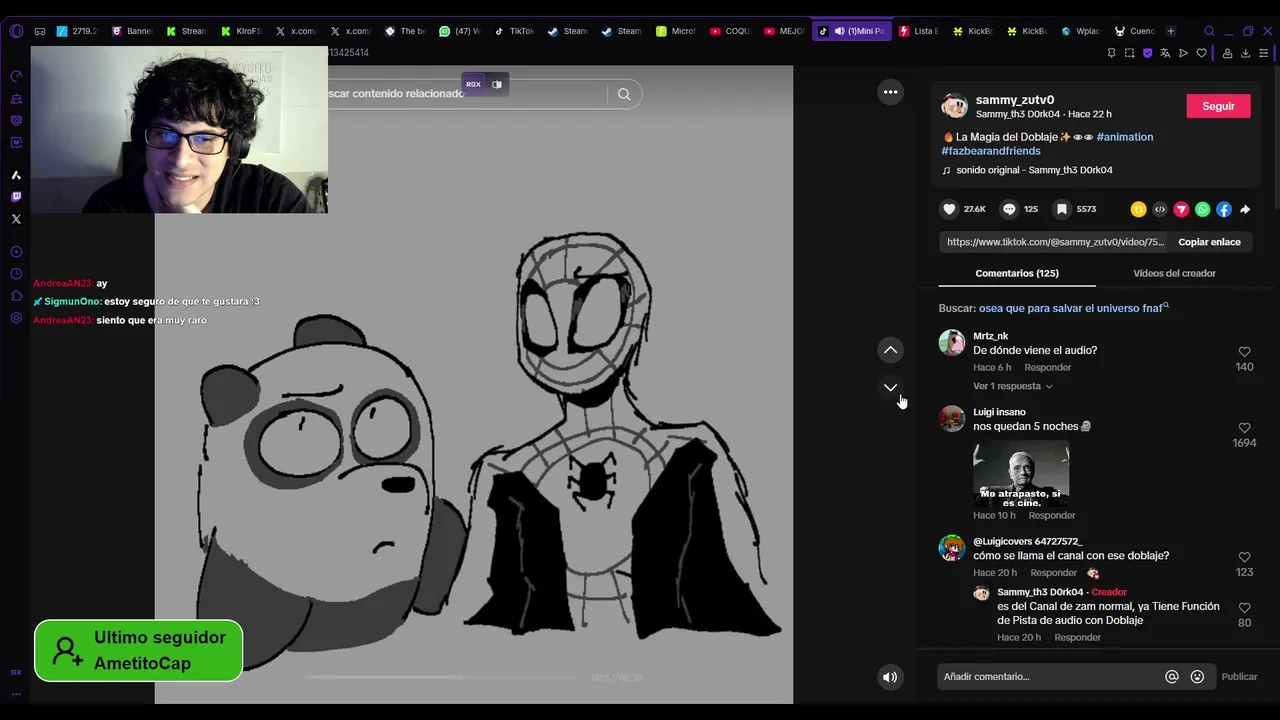Open the sidebar settings gear icon

16,318
